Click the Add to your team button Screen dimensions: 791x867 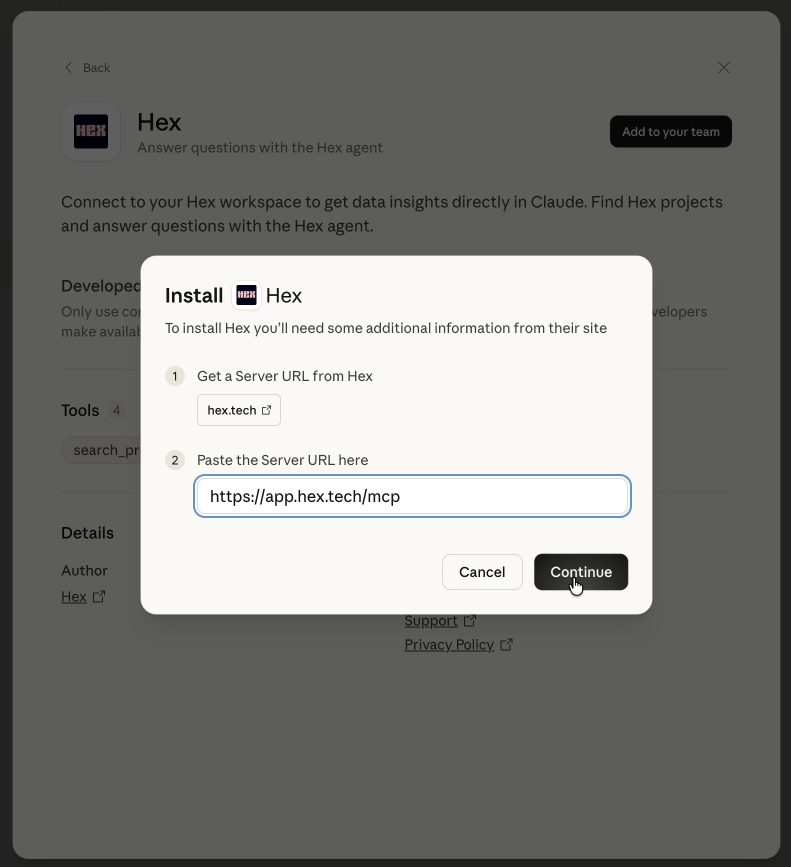click(670, 131)
